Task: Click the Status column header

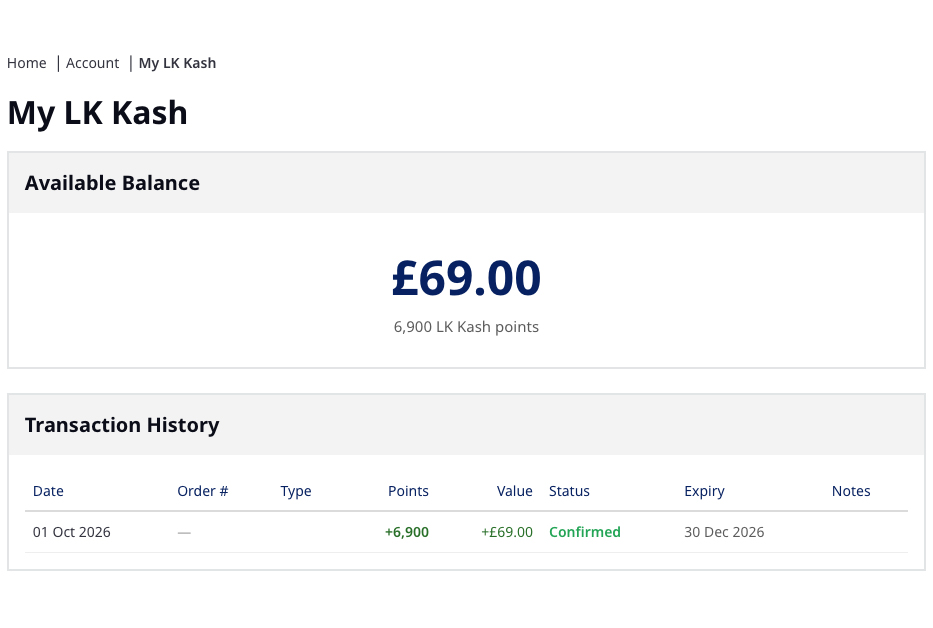Action: (x=569, y=491)
